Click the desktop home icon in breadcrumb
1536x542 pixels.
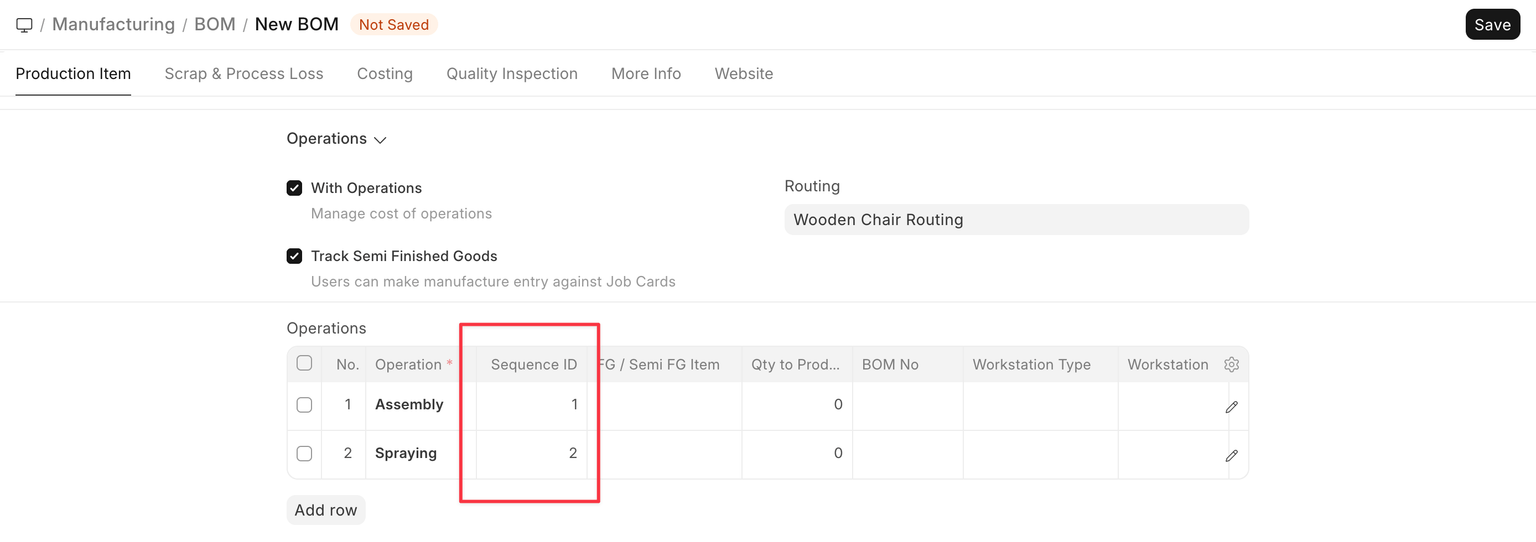click(25, 24)
